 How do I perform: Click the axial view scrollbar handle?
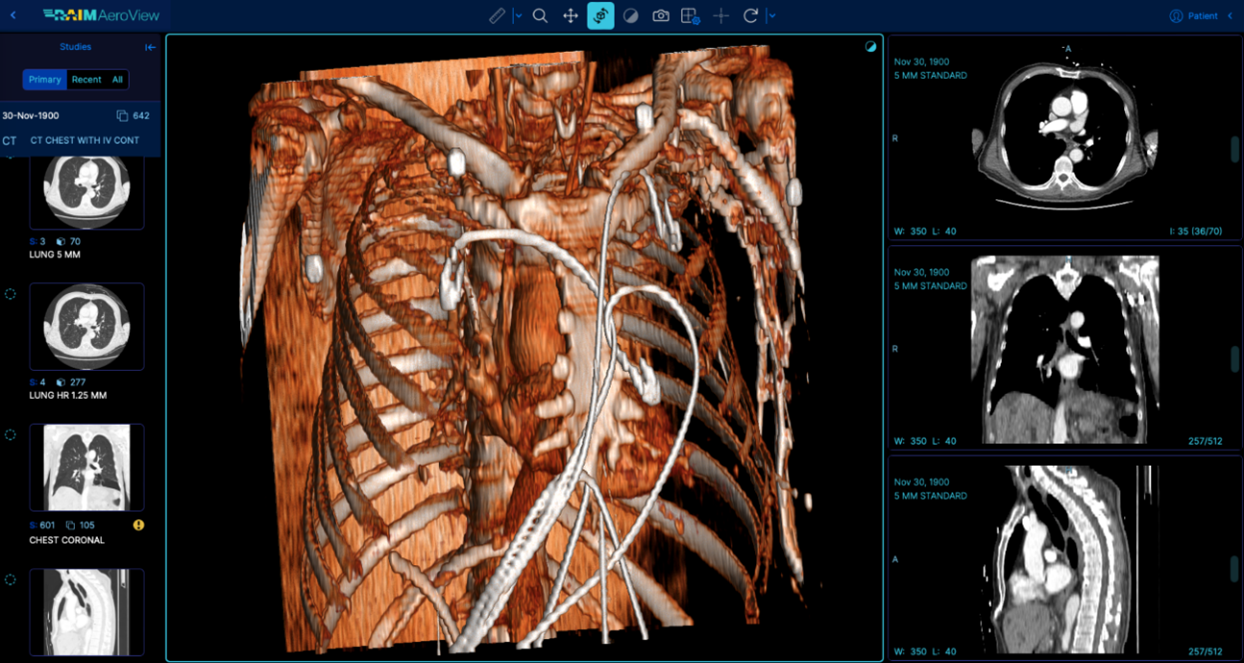1234,150
